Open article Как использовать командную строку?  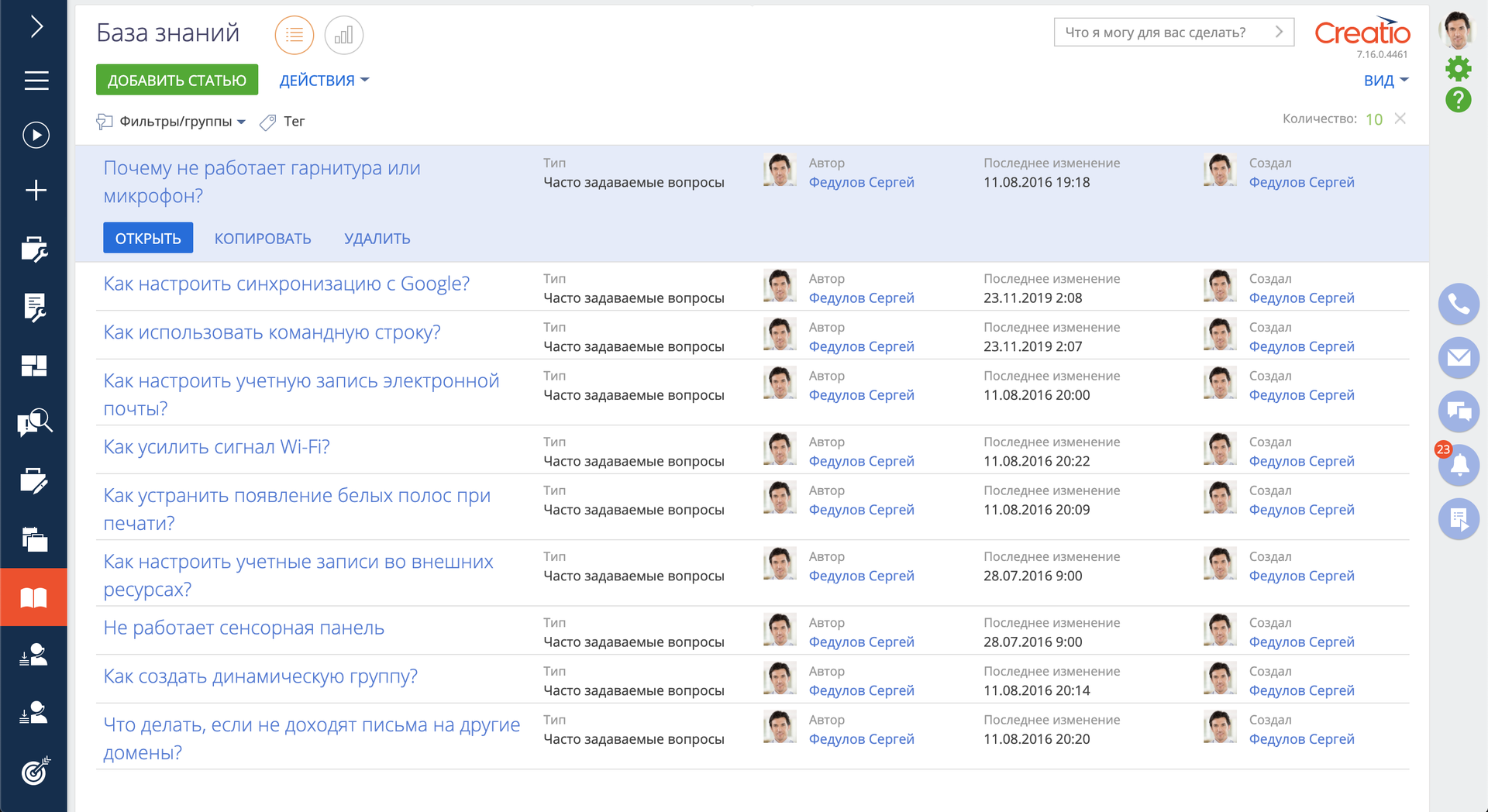click(272, 332)
